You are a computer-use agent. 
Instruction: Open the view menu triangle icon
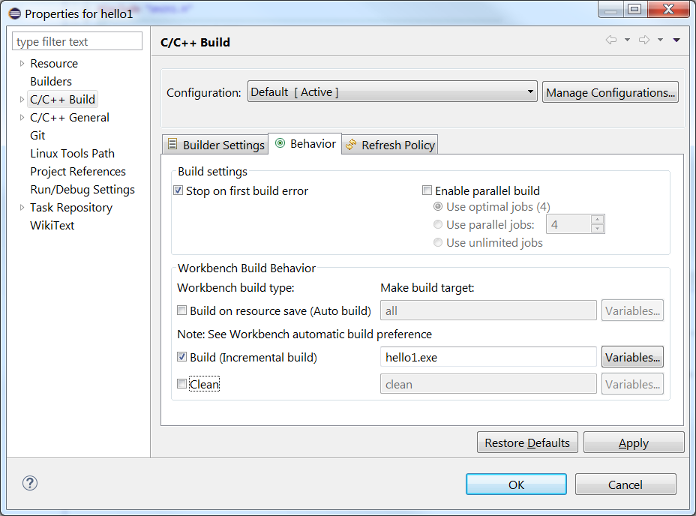(676, 40)
